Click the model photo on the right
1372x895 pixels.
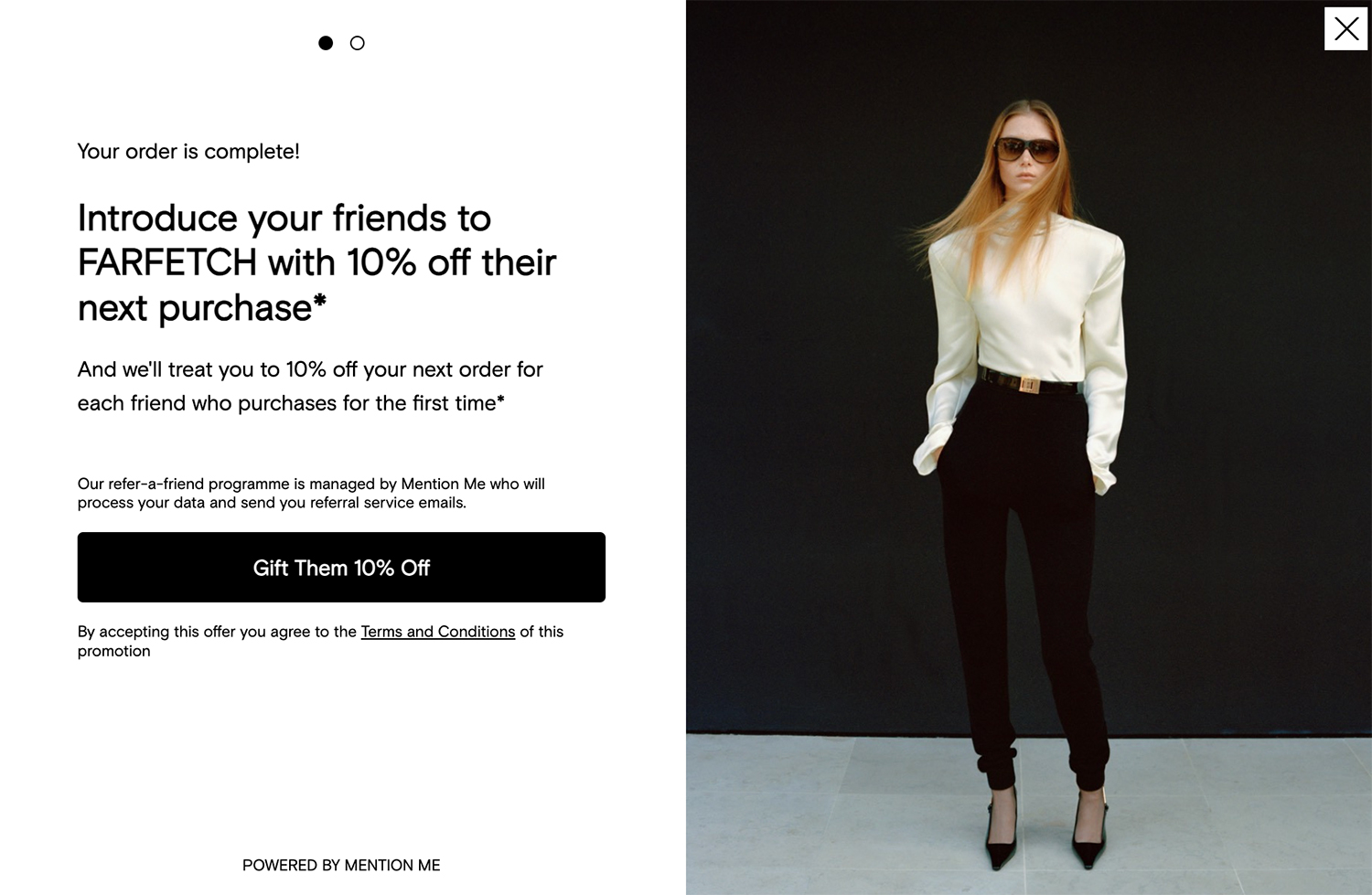1029,447
